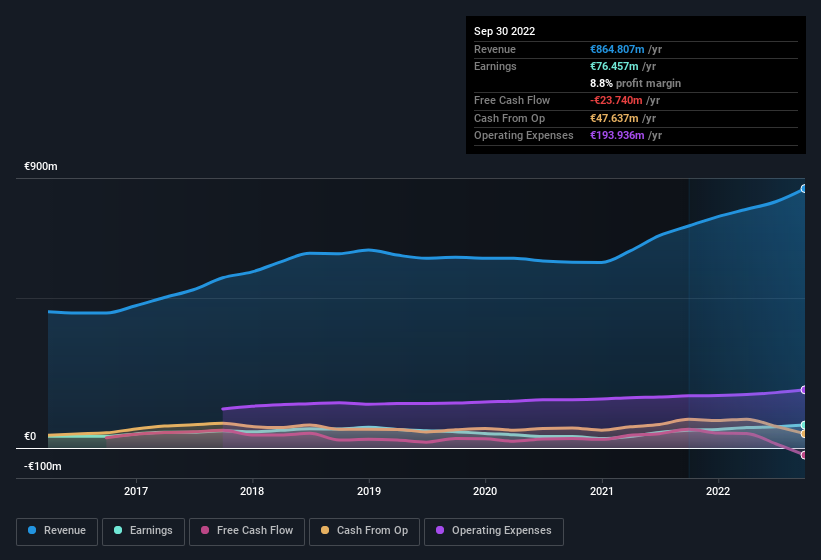This screenshot has height=560, width=821.
Task: Click the -€23.740m free cash flow value
Action: 616,100
